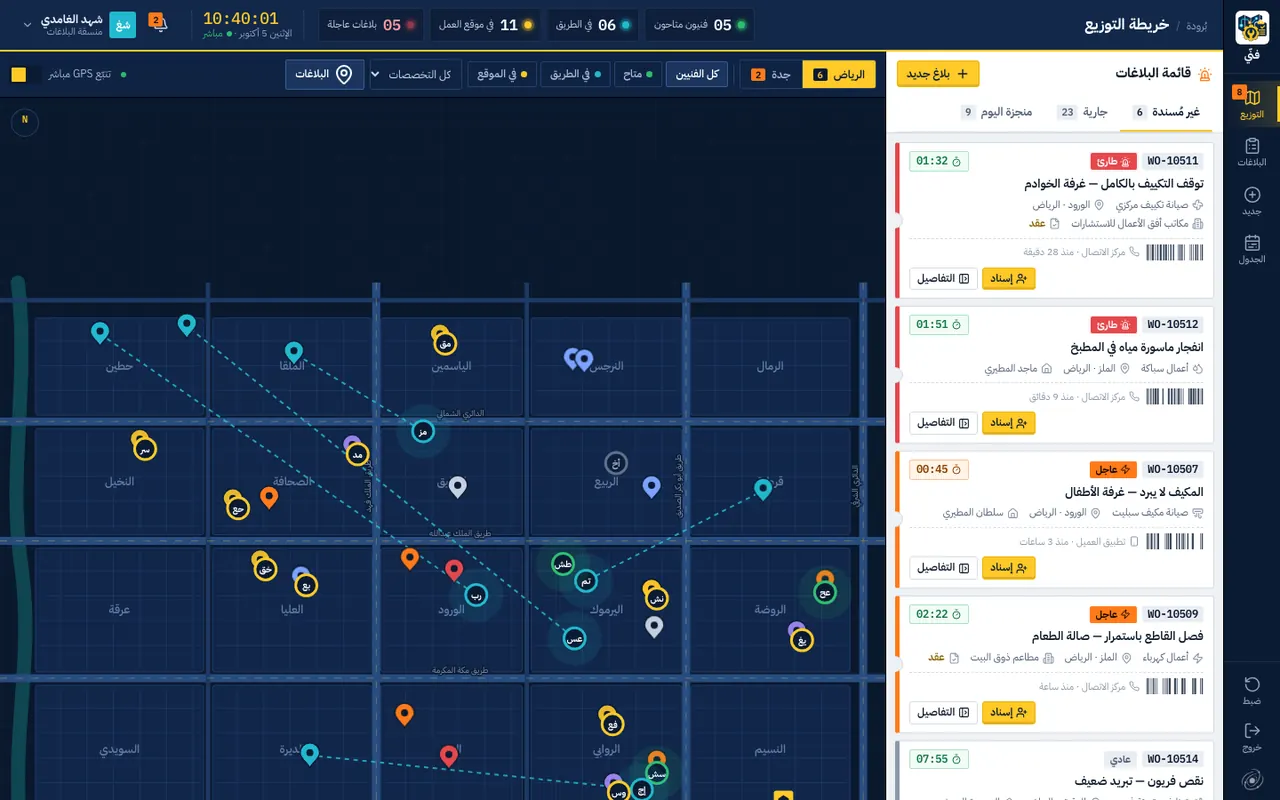The image size is (1280, 800).
Task: Select الرياض city tab
Action: tap(838, 74)
